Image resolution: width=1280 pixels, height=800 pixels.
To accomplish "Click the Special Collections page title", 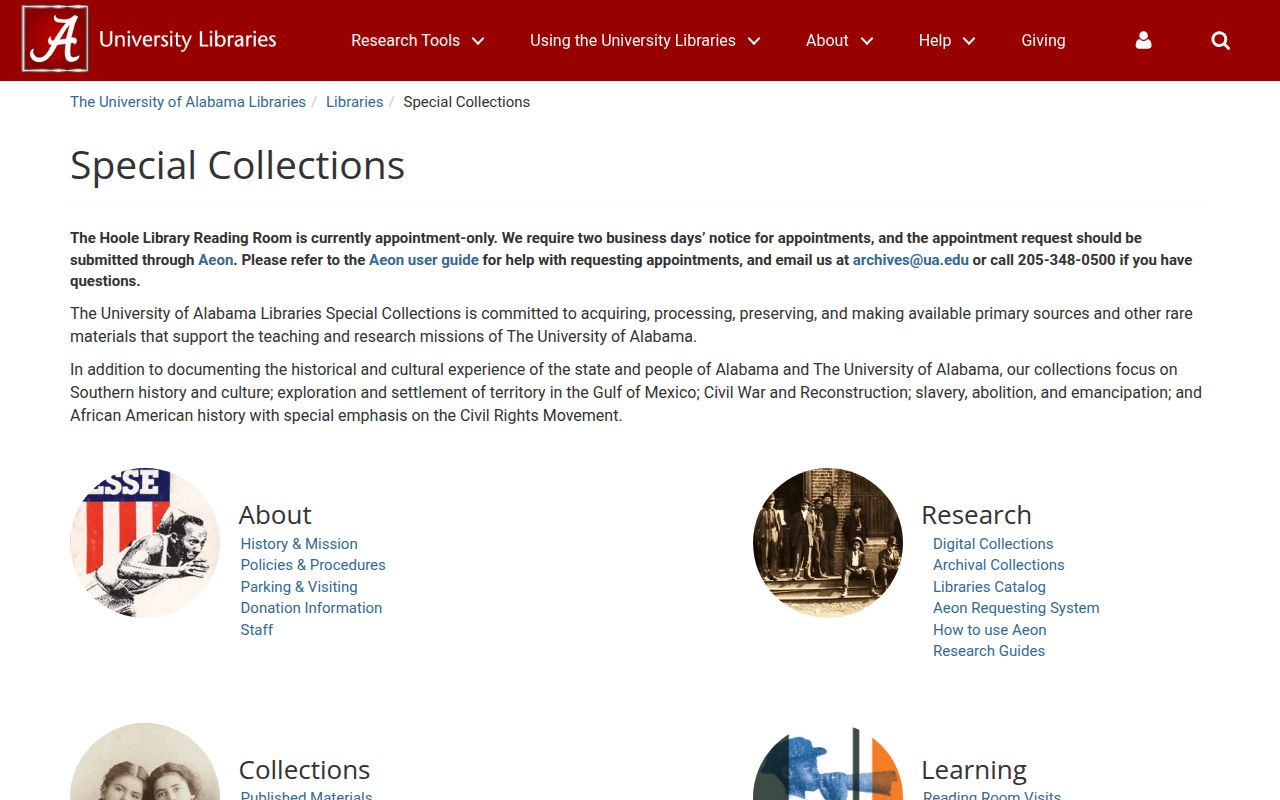I will coord(237,165).
